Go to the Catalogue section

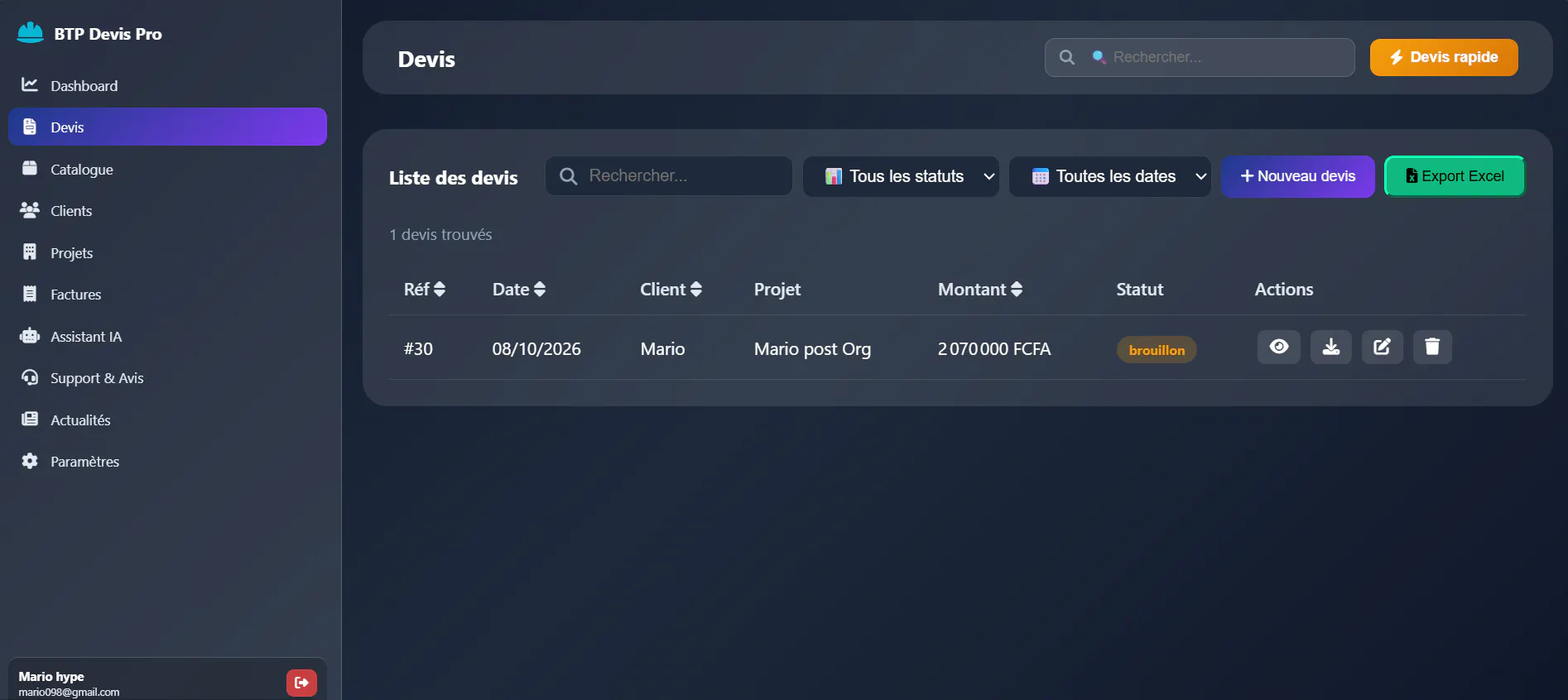pyautogui.click(x=167, y=169)
